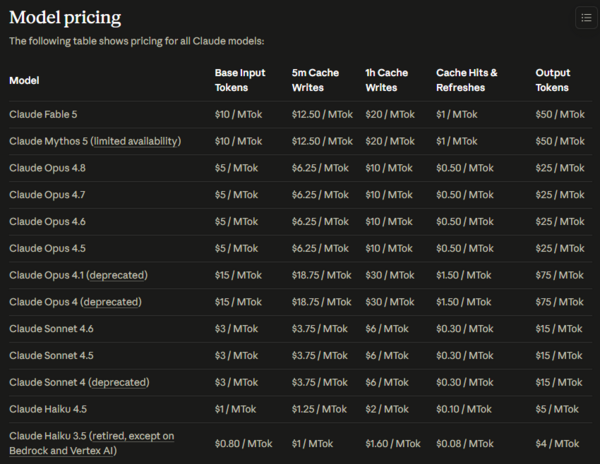Click Claude Sonnet 4.5 1h cache write price $6
The height and width of the screenshot is (464, 600).
pos(387,355)
